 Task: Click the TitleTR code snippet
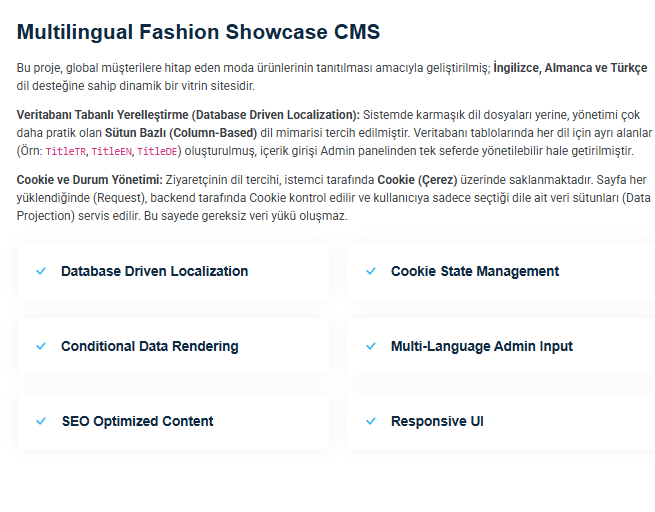pos(66,152)
